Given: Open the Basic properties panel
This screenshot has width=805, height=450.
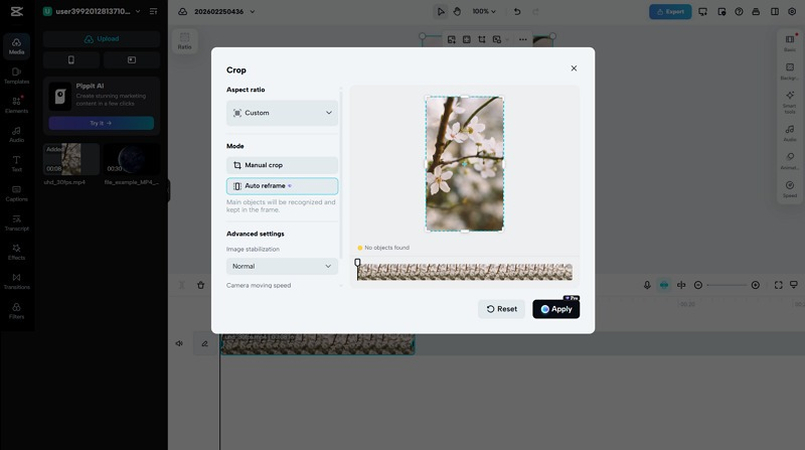Looking at the screenshot, I should 790,43.
